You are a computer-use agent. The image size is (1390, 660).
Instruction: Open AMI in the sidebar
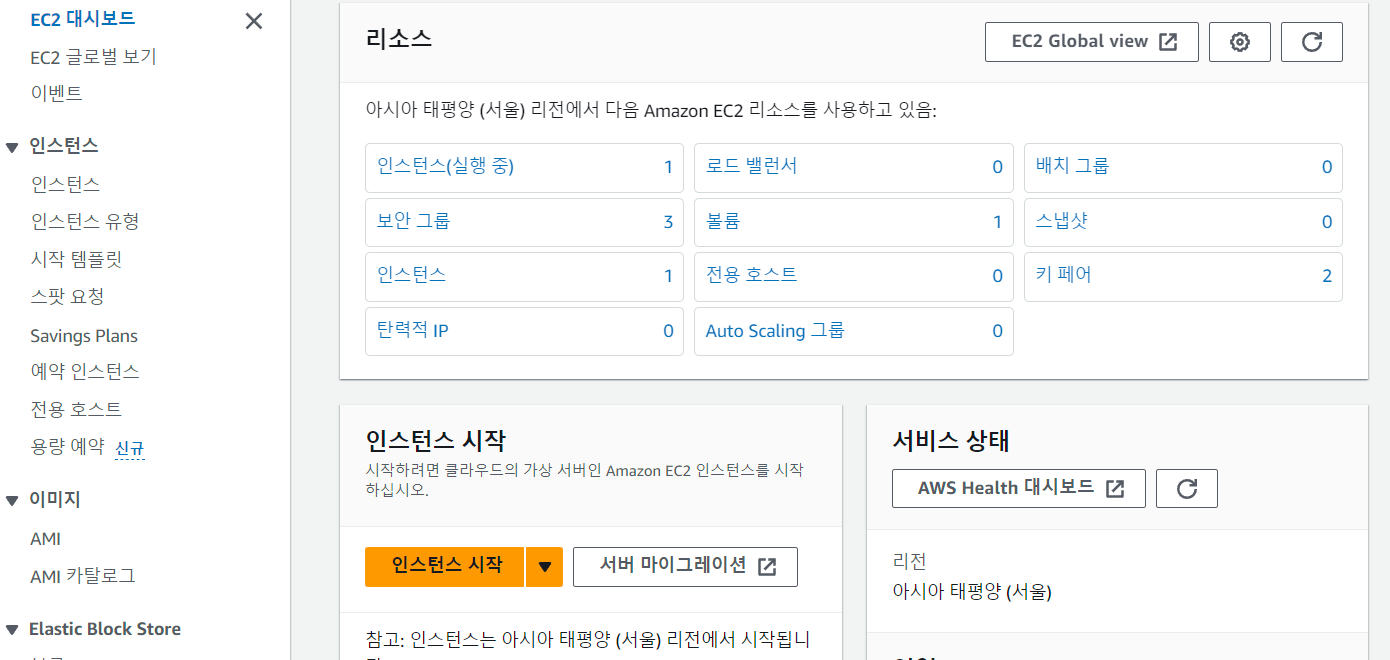click(x=46, y=539)
